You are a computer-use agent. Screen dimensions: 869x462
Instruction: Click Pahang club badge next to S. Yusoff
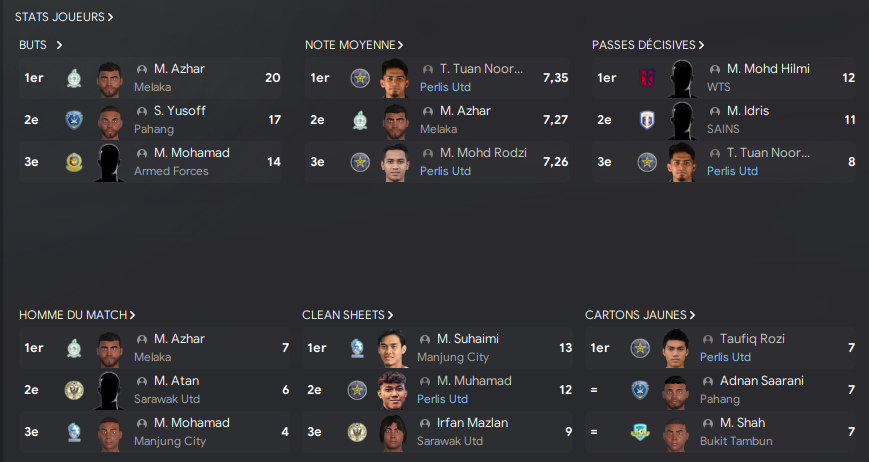click(74, 120)
